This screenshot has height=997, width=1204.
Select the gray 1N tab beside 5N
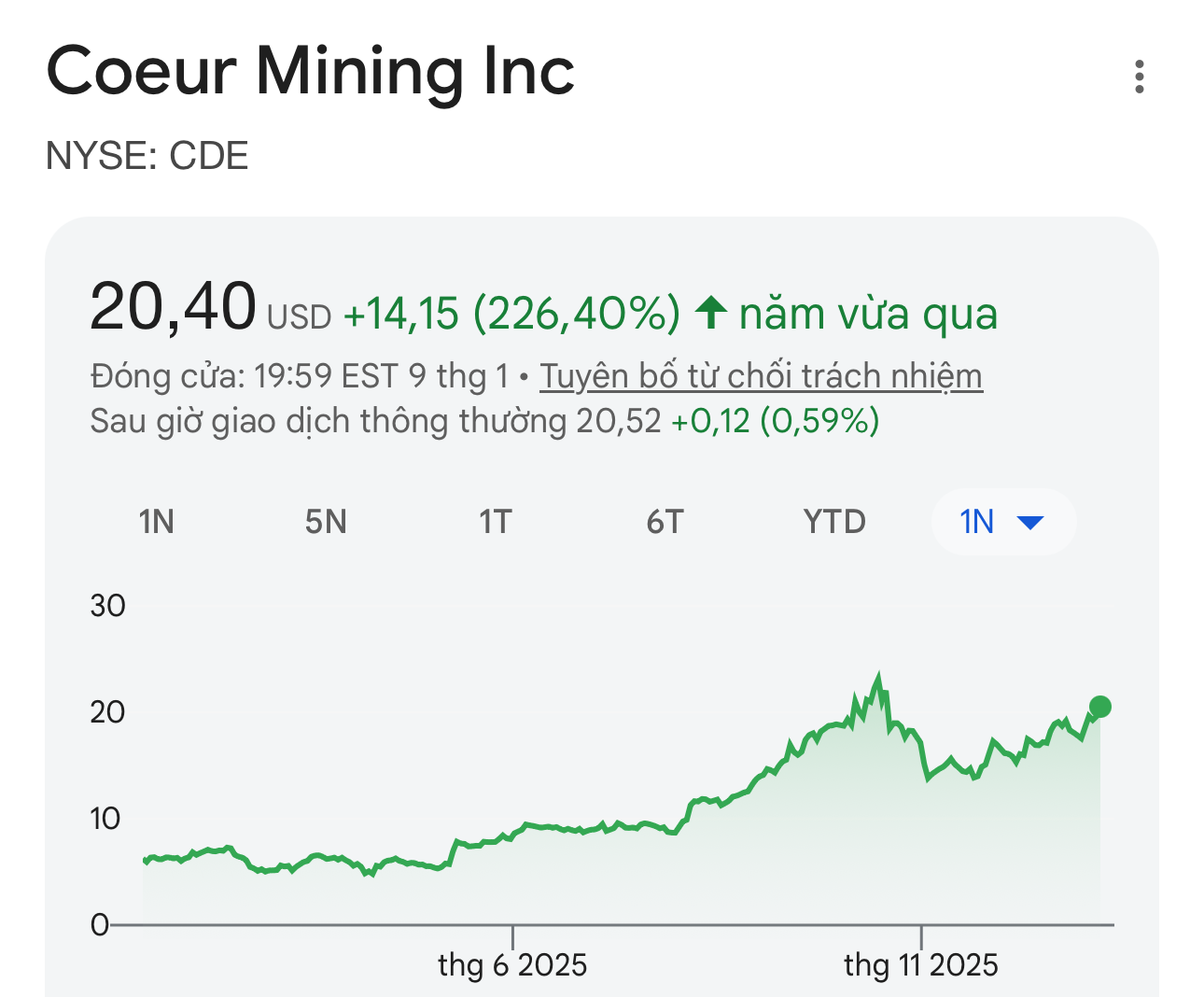click(x=157, y=522)
